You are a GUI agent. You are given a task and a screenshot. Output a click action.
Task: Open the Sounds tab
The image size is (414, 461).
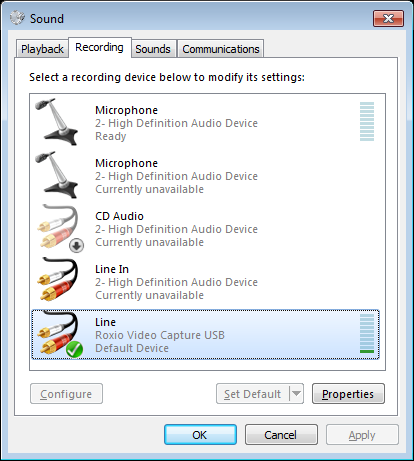click(x=153, y=49)
